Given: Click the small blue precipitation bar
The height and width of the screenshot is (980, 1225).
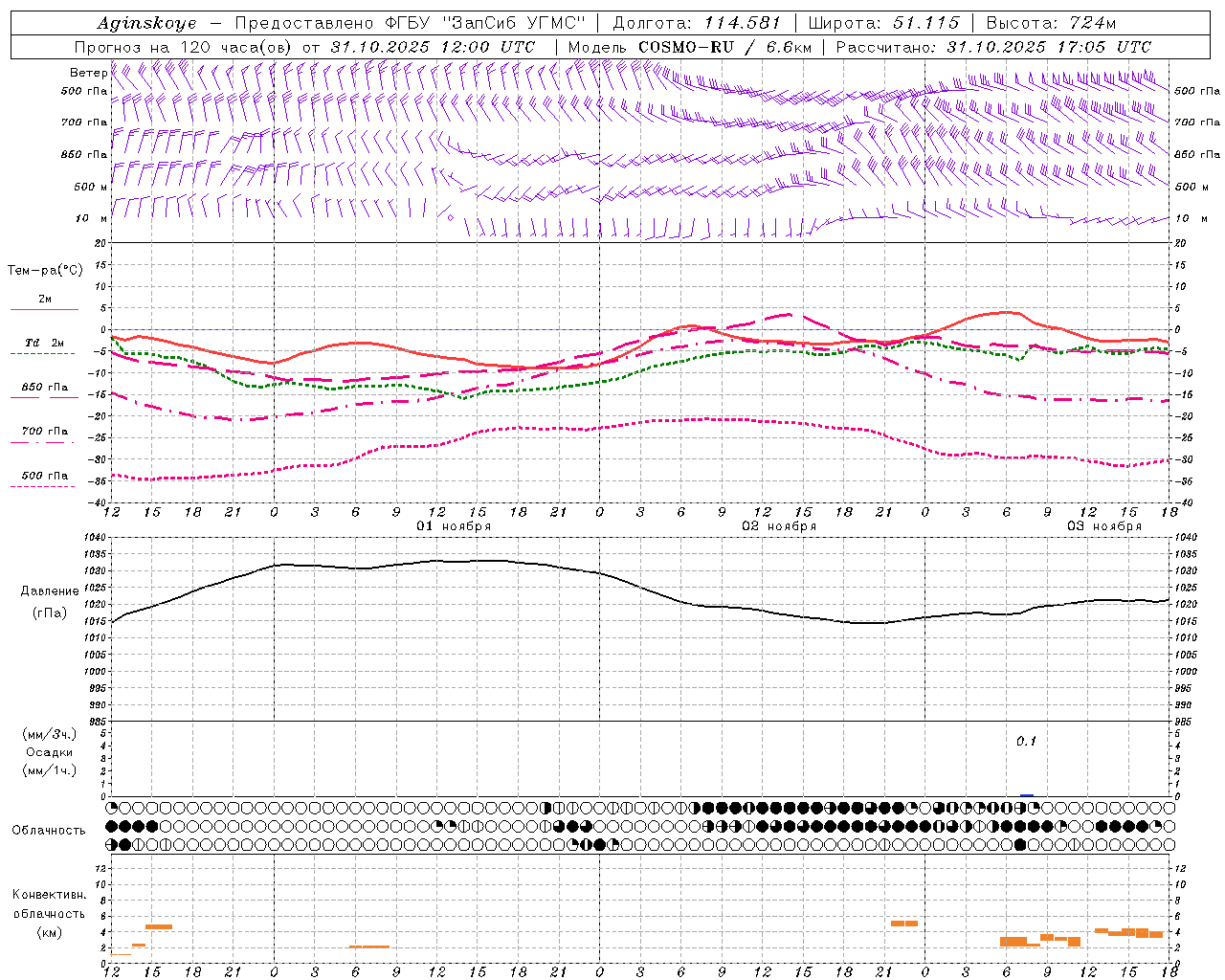Looking at the screenshot, I should 1027,794.
